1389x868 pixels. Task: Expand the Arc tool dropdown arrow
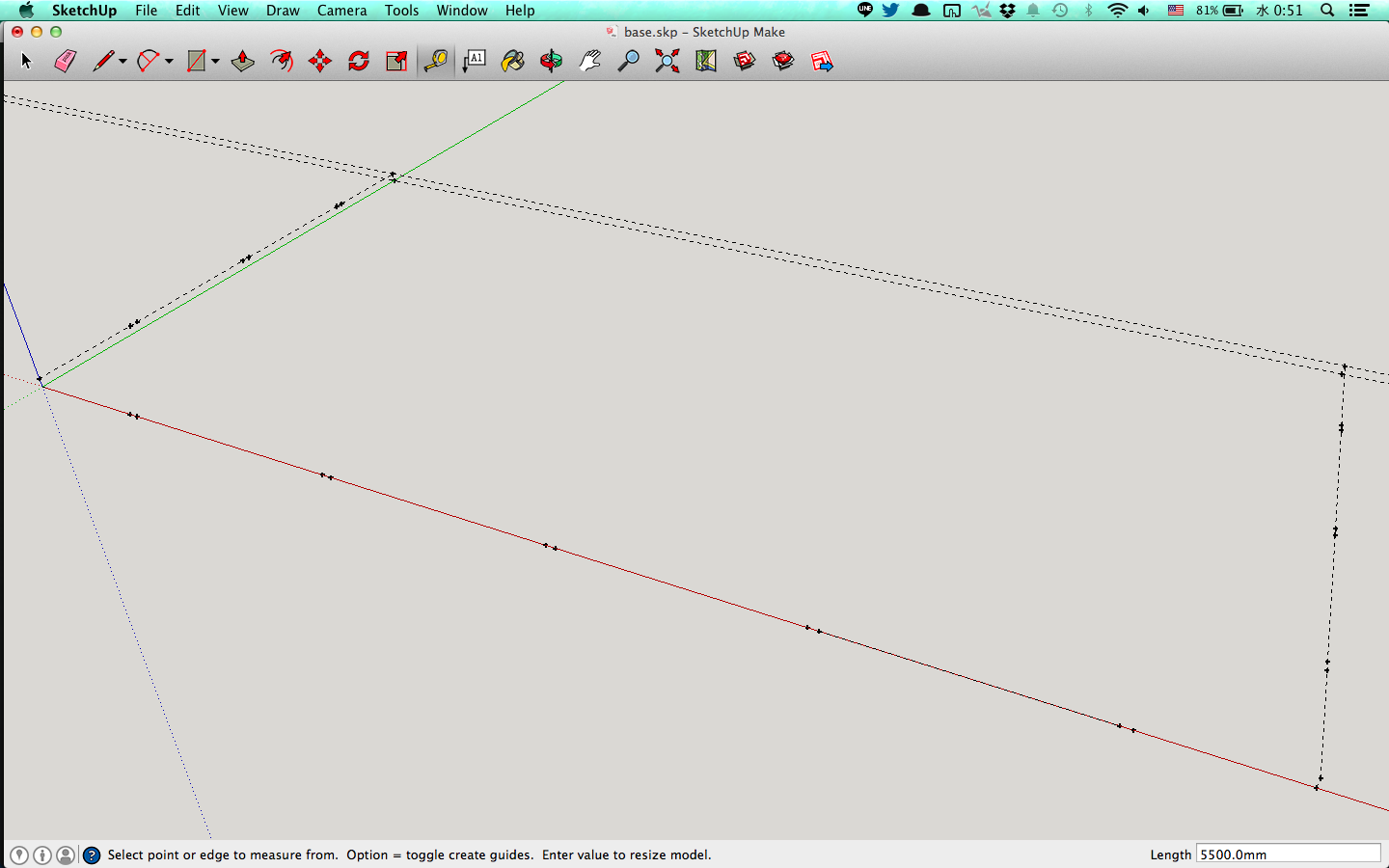169,62
